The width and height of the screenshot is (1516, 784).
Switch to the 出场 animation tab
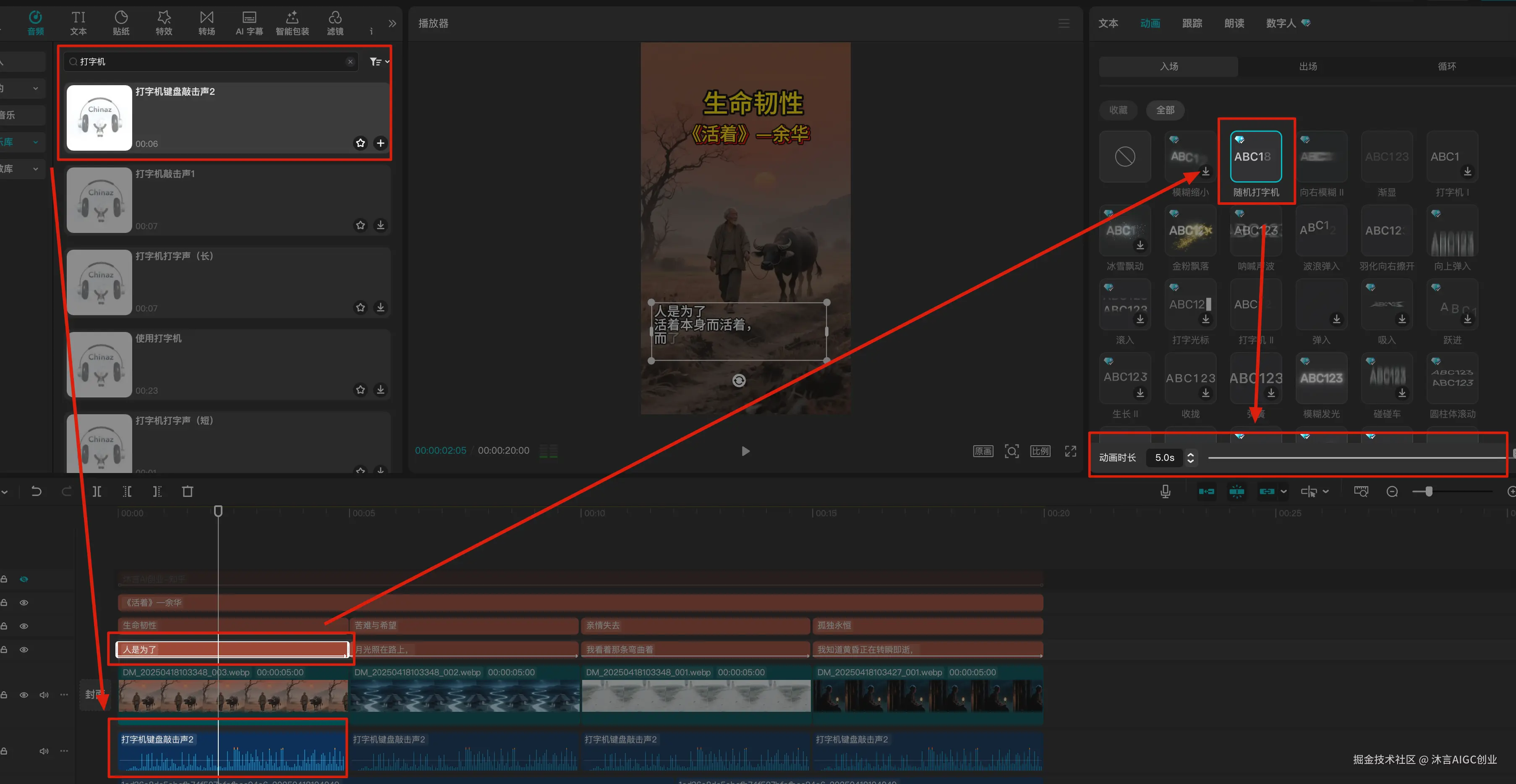(x=1308, y=66)
